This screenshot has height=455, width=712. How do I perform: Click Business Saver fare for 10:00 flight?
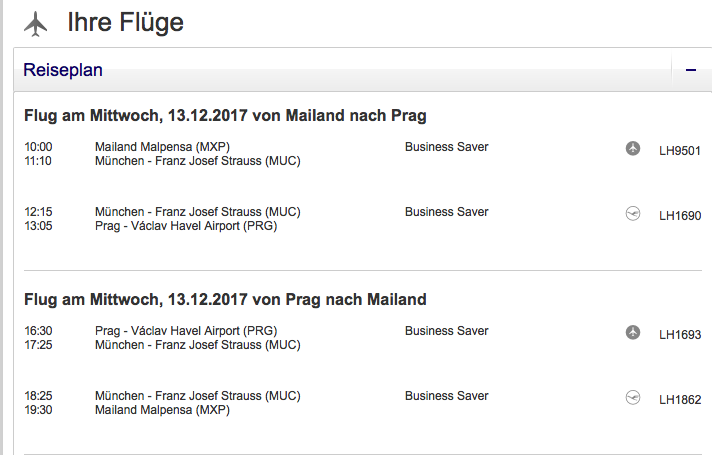tap(446, 147)
